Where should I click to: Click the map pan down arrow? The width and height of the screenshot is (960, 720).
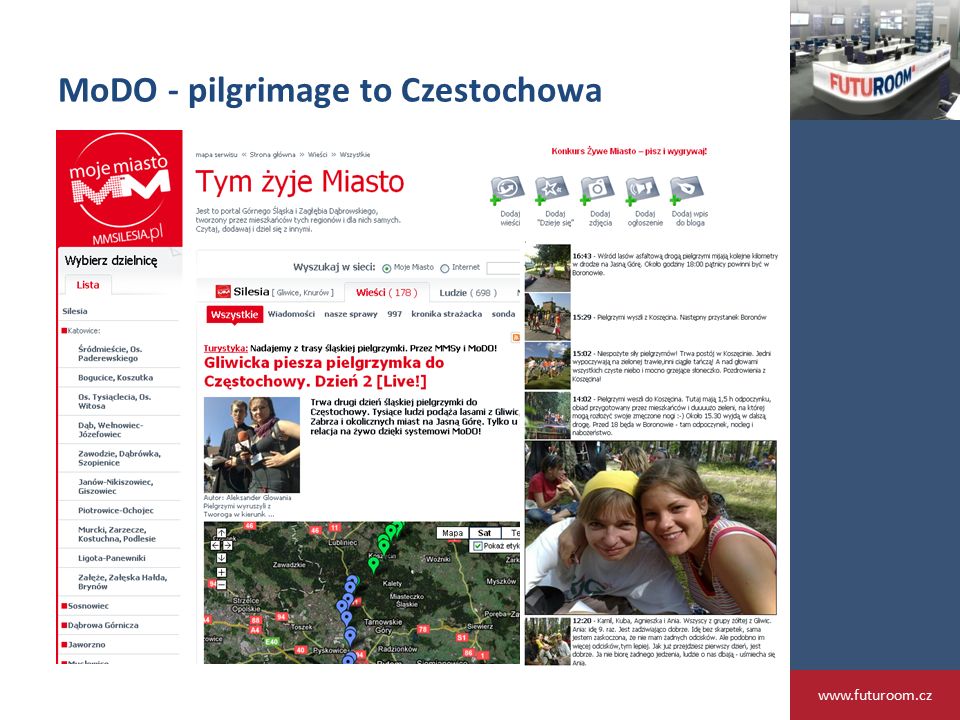[222, 557]
